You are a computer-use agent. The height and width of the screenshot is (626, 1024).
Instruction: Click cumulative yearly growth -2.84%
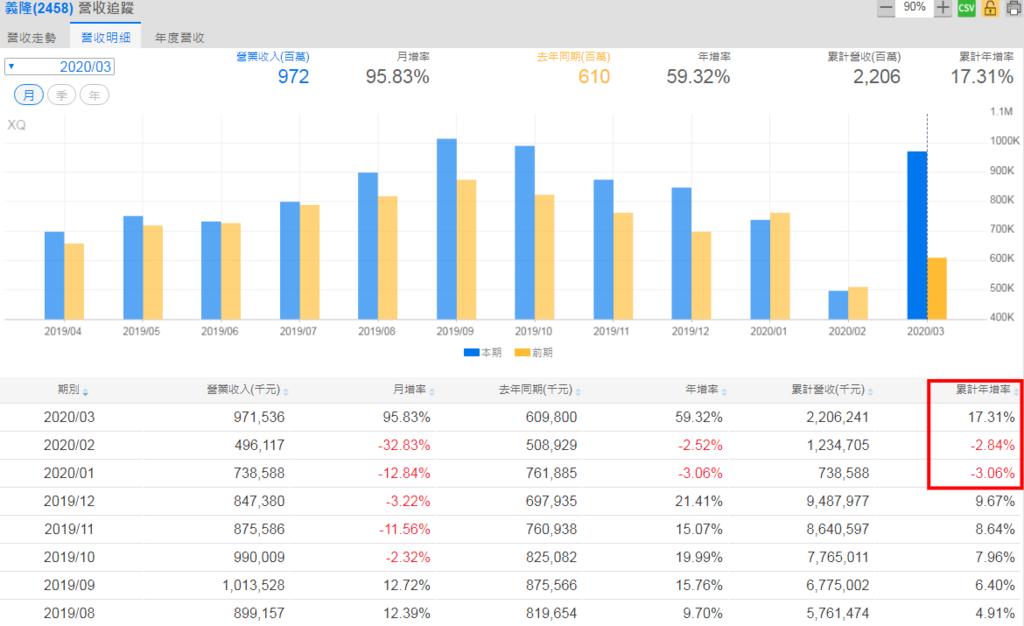(x=992, y=445)
